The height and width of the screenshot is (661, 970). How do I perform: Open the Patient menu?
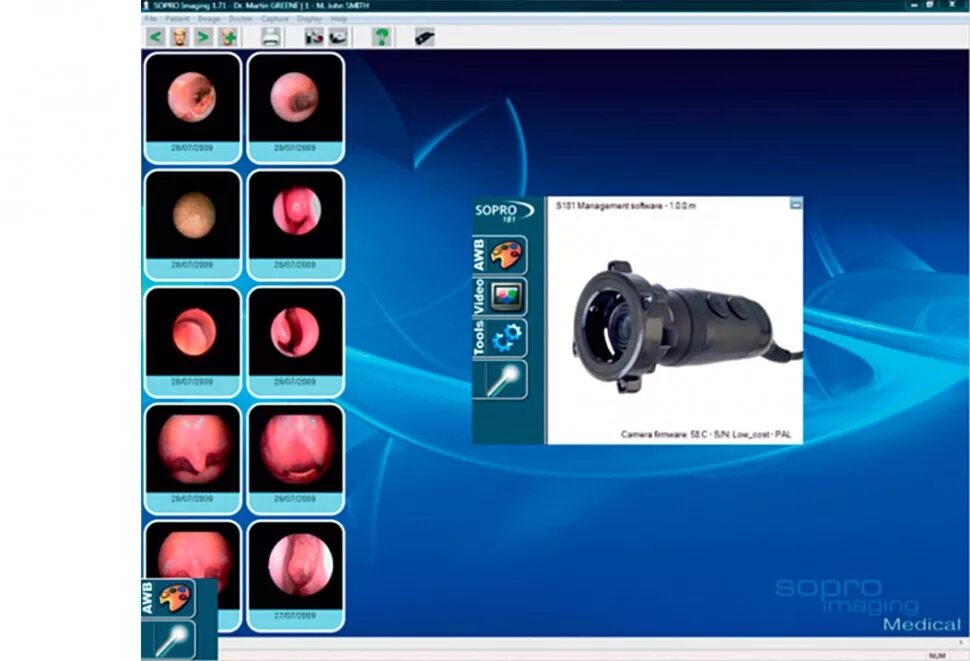pyautogui.click(x=177, y=19)
